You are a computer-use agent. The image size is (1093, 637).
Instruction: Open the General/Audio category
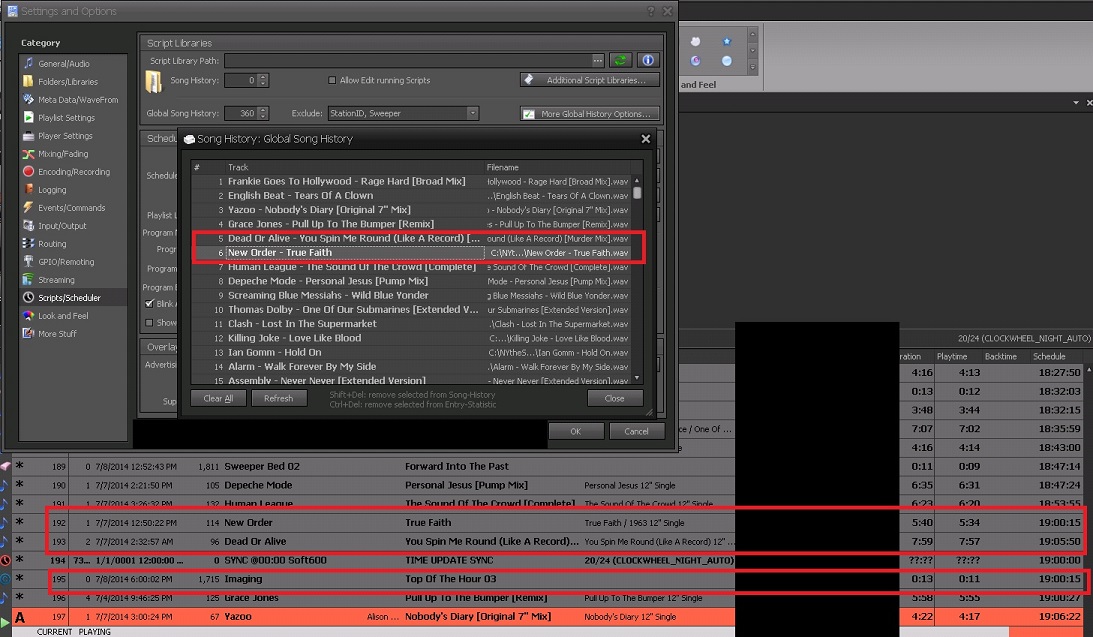[63, 63]
